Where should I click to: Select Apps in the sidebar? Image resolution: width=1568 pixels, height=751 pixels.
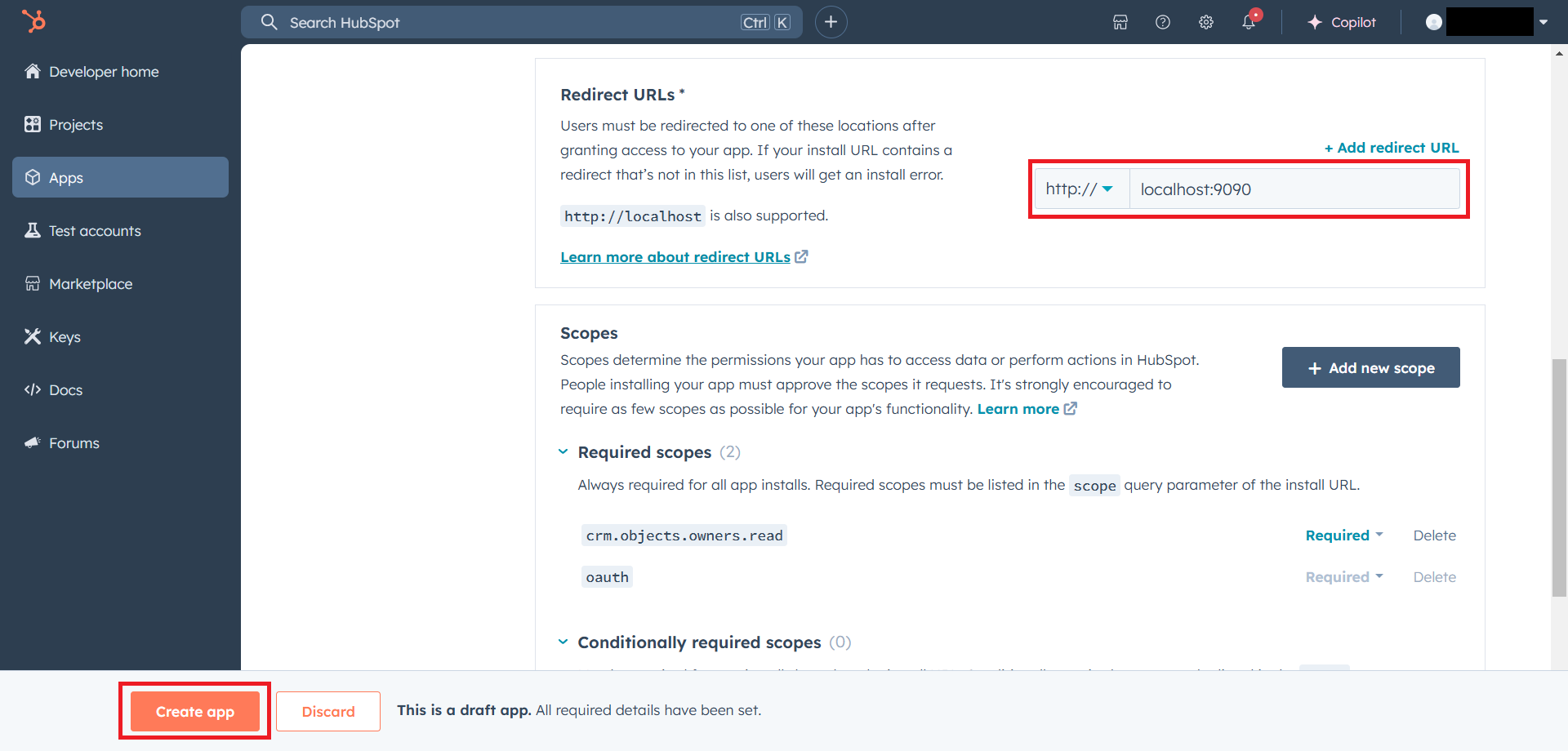pyautogui.click(x=120, y=177)
